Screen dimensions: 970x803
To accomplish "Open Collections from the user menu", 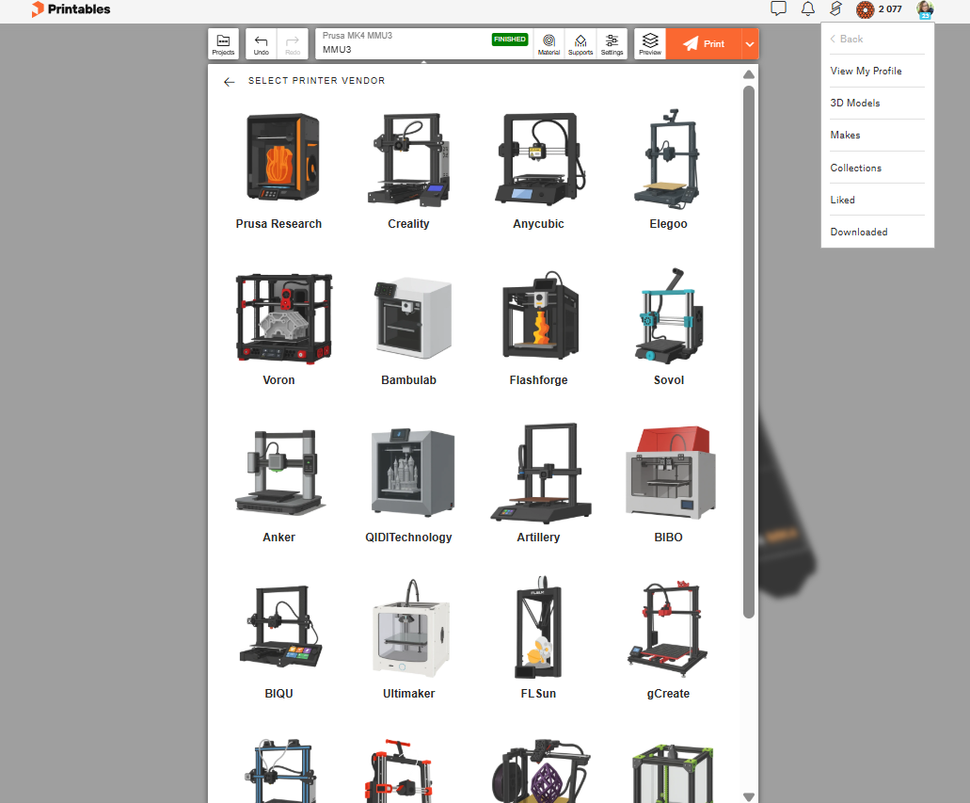I will (855, 167).
